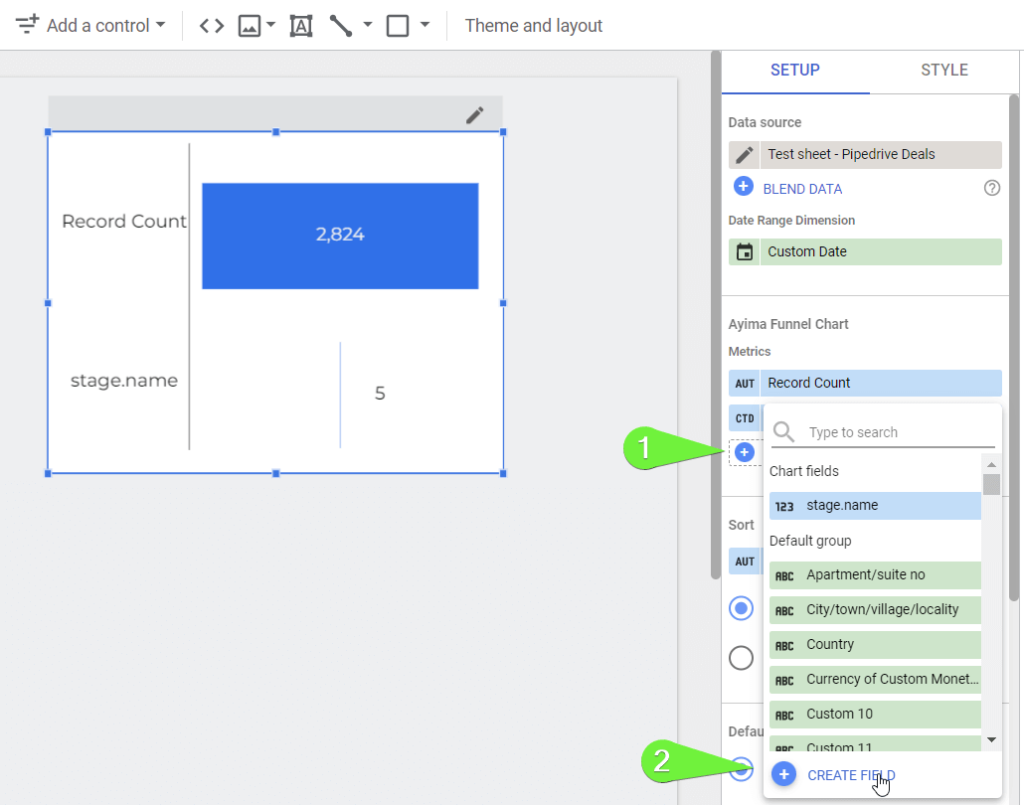Click the ABC icon of City/town/village/locality
The height and width of the screenshot is (805, 1024).
(x=784, y=611)
